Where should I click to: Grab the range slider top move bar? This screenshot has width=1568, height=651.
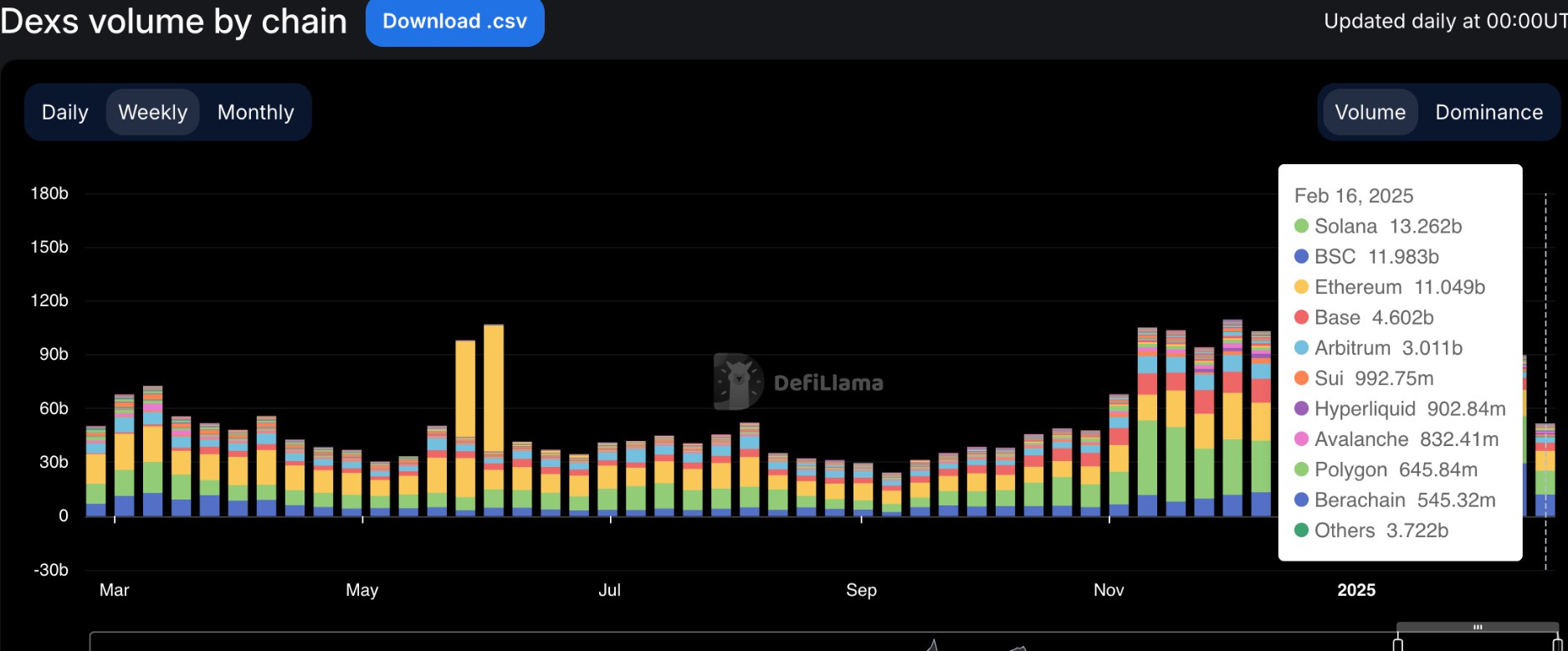[x=1478, y=627]
